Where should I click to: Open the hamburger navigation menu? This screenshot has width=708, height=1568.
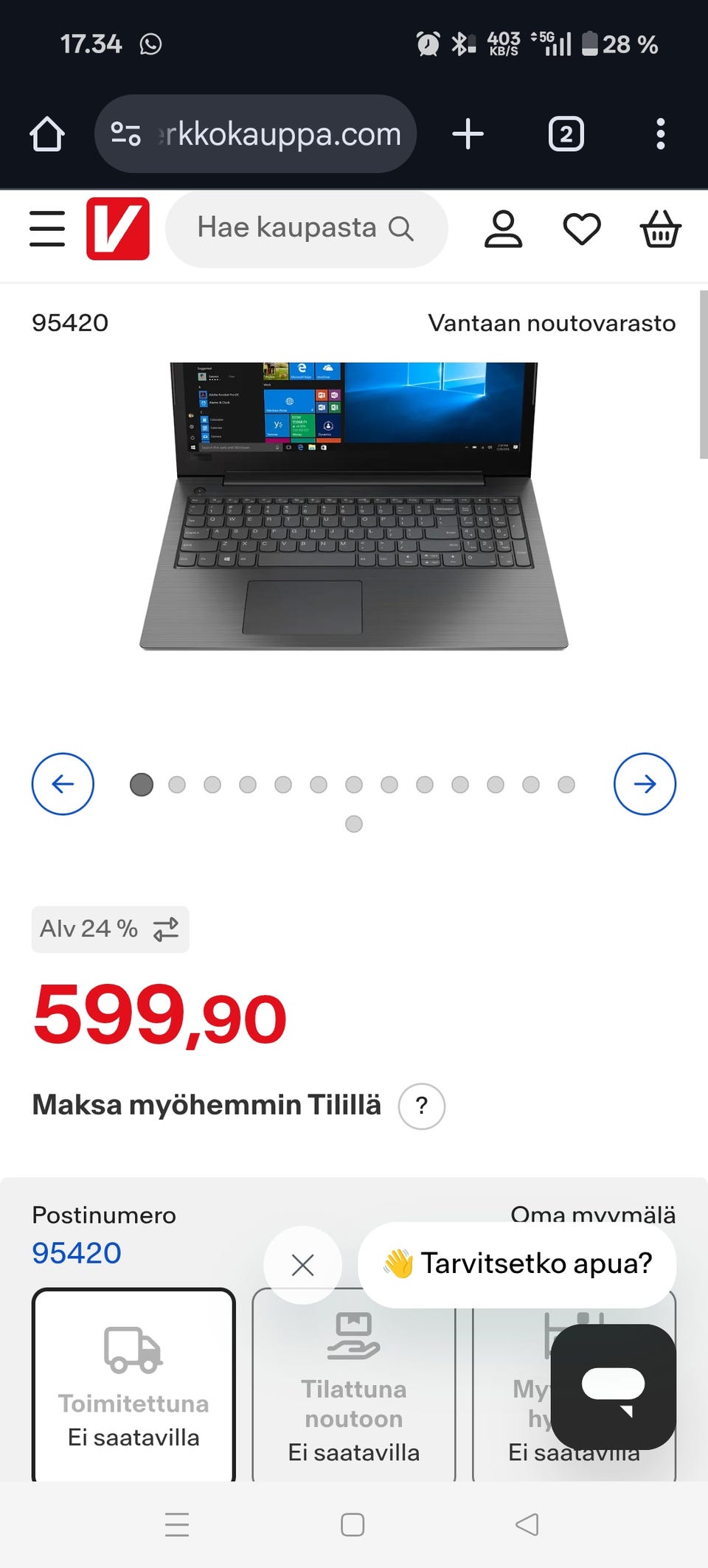point(47,229)
